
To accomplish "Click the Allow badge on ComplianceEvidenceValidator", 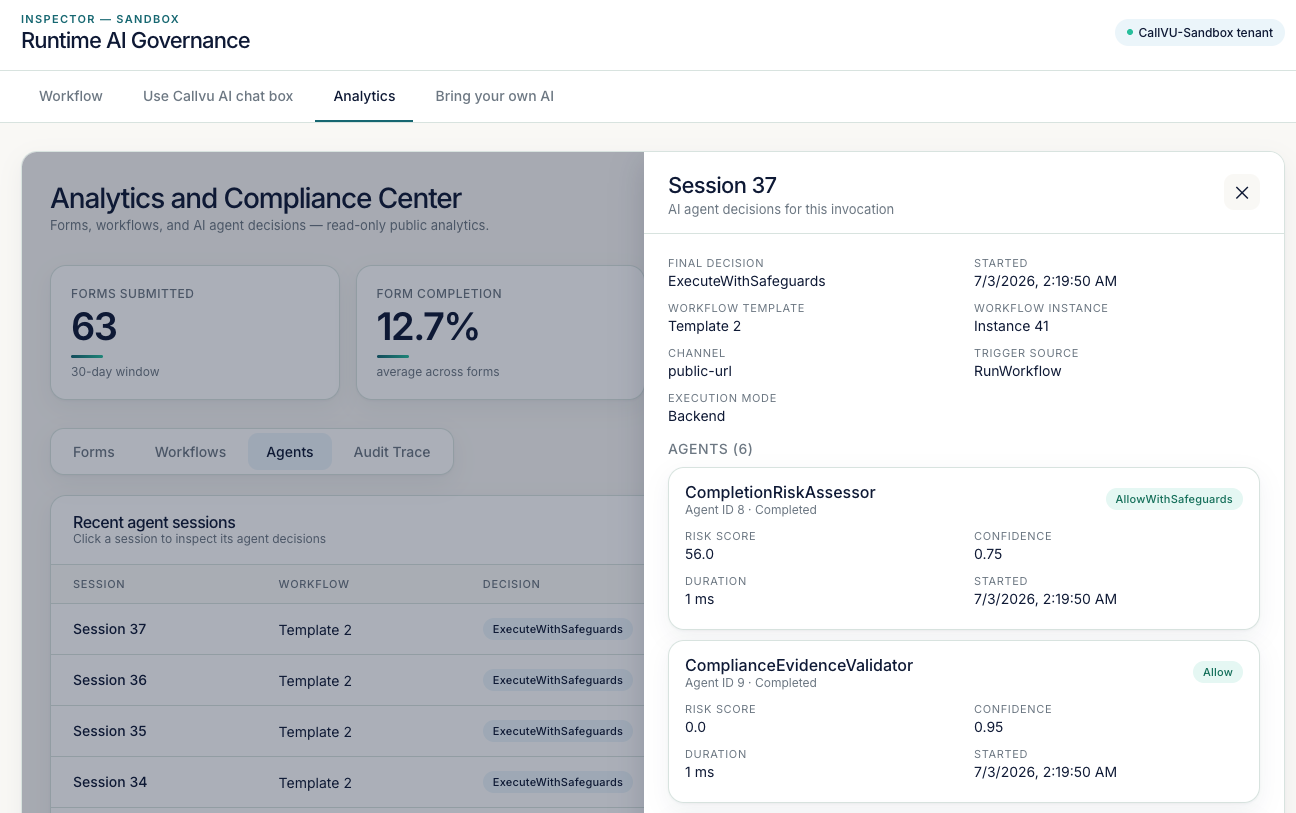I will (x=1218, y=672).
